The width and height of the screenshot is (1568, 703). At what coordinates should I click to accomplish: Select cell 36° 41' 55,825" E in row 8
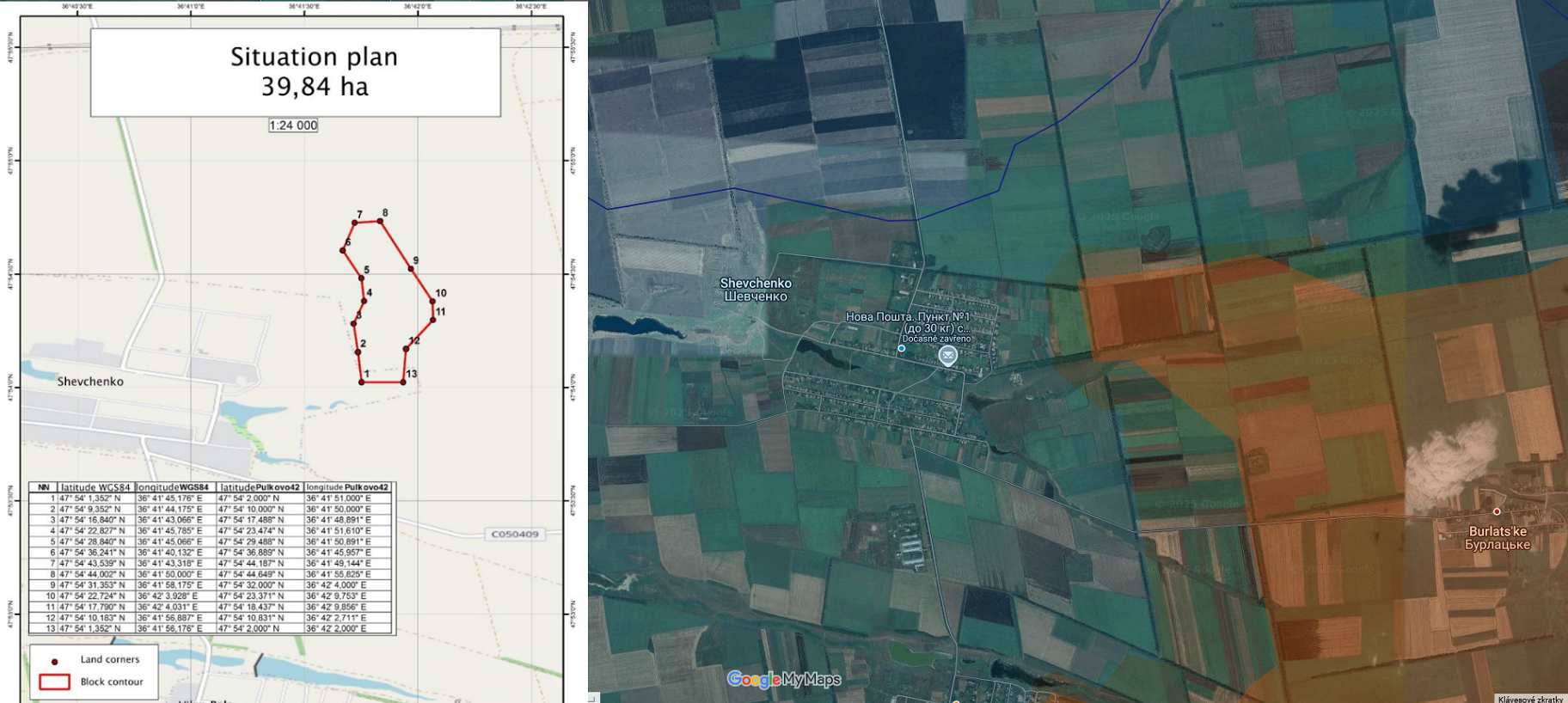(347, 574)
